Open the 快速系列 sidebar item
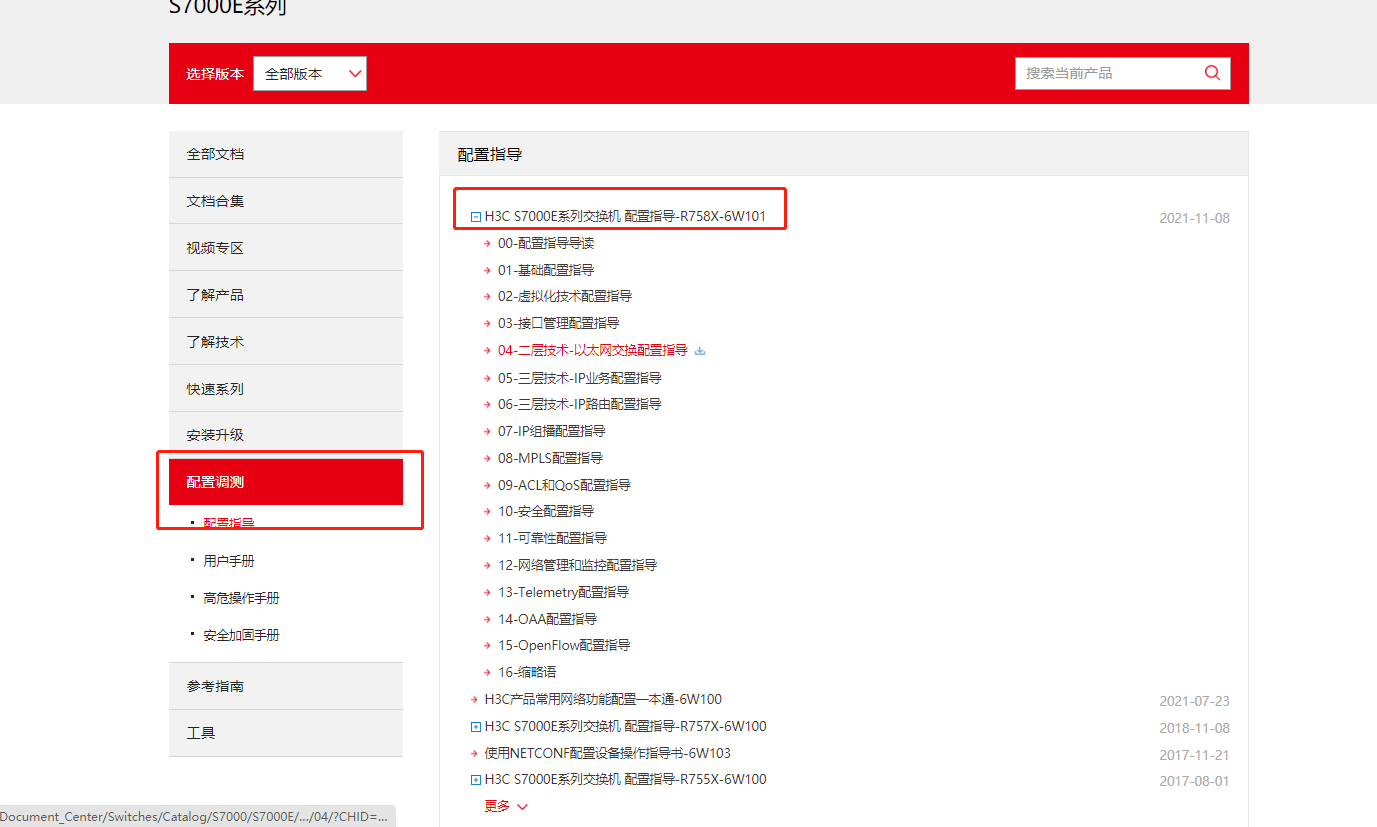1377x827 pixels. (x=286, y=389)
